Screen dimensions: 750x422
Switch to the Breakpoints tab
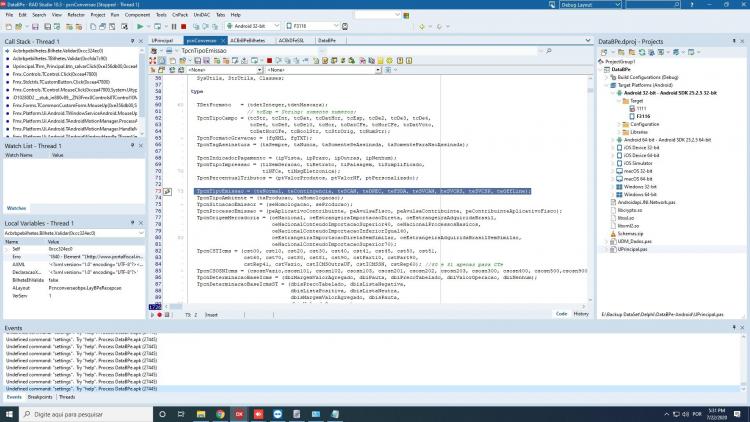pyautogui.click(x=40, y=397)
